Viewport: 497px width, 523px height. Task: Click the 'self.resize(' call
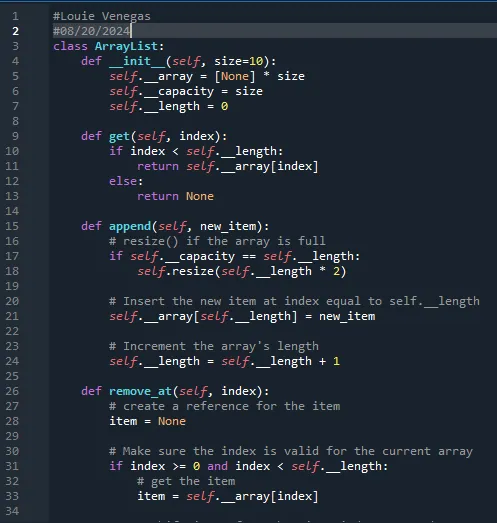click(179, 271)
